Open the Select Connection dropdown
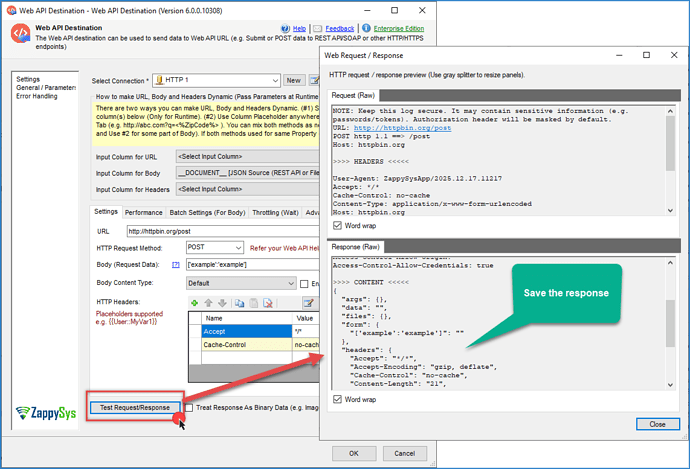This screenshot has width=690, height=469. point(275,80)
